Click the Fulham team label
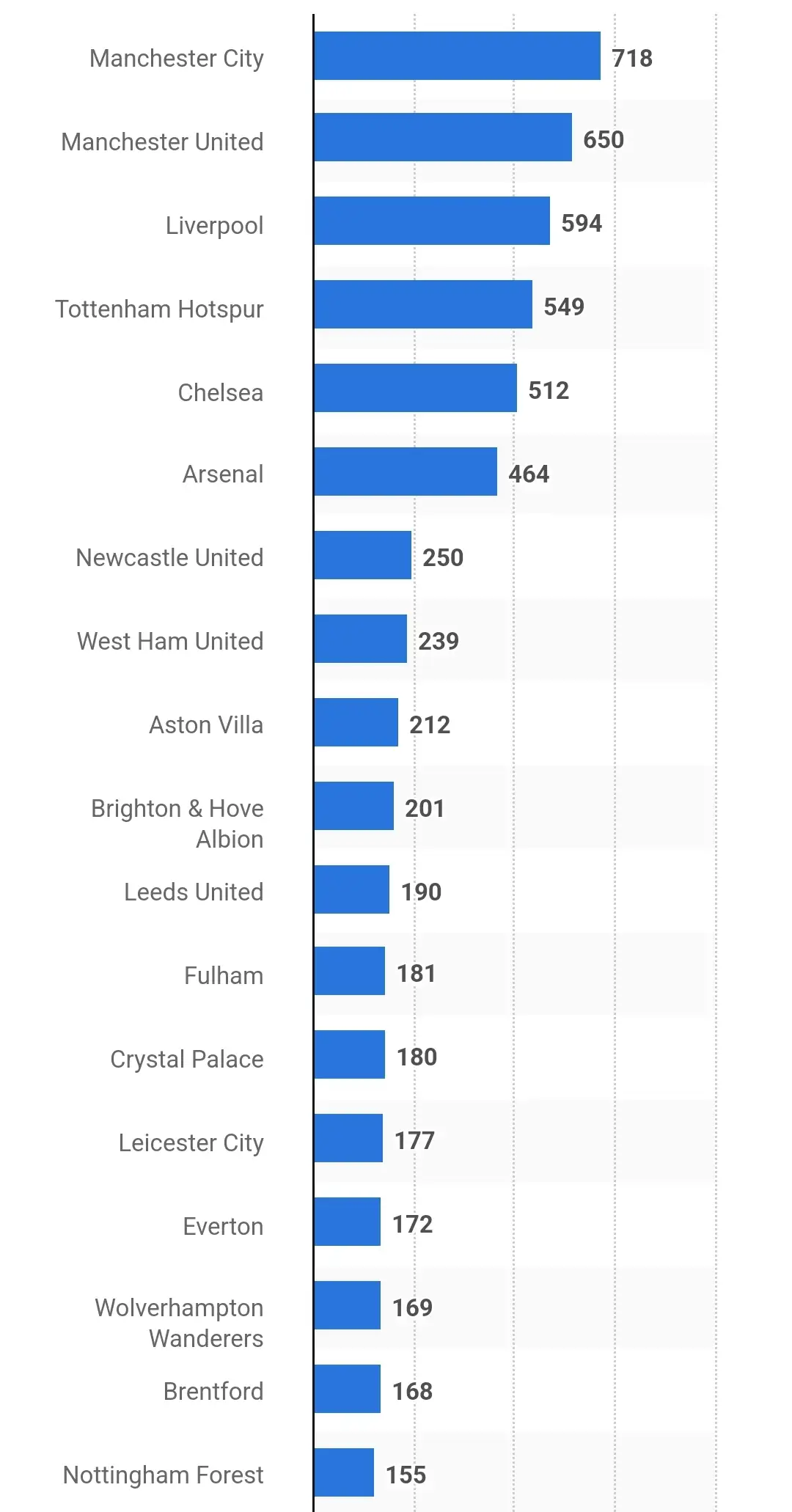The width and height of the screenshot is (792, 1512). 224,975
